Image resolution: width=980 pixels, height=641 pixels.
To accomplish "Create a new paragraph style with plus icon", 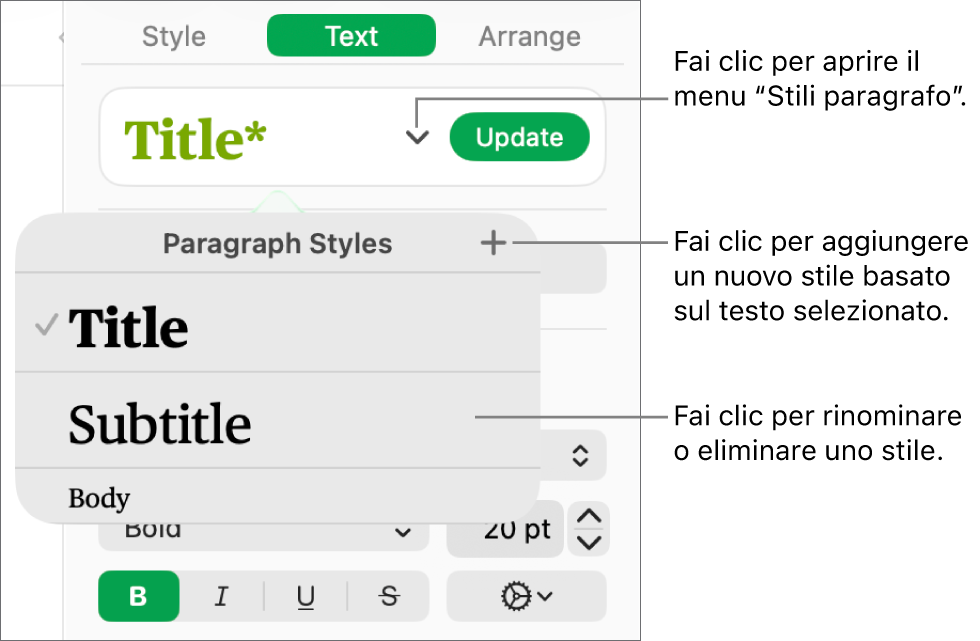I will 493,242.
